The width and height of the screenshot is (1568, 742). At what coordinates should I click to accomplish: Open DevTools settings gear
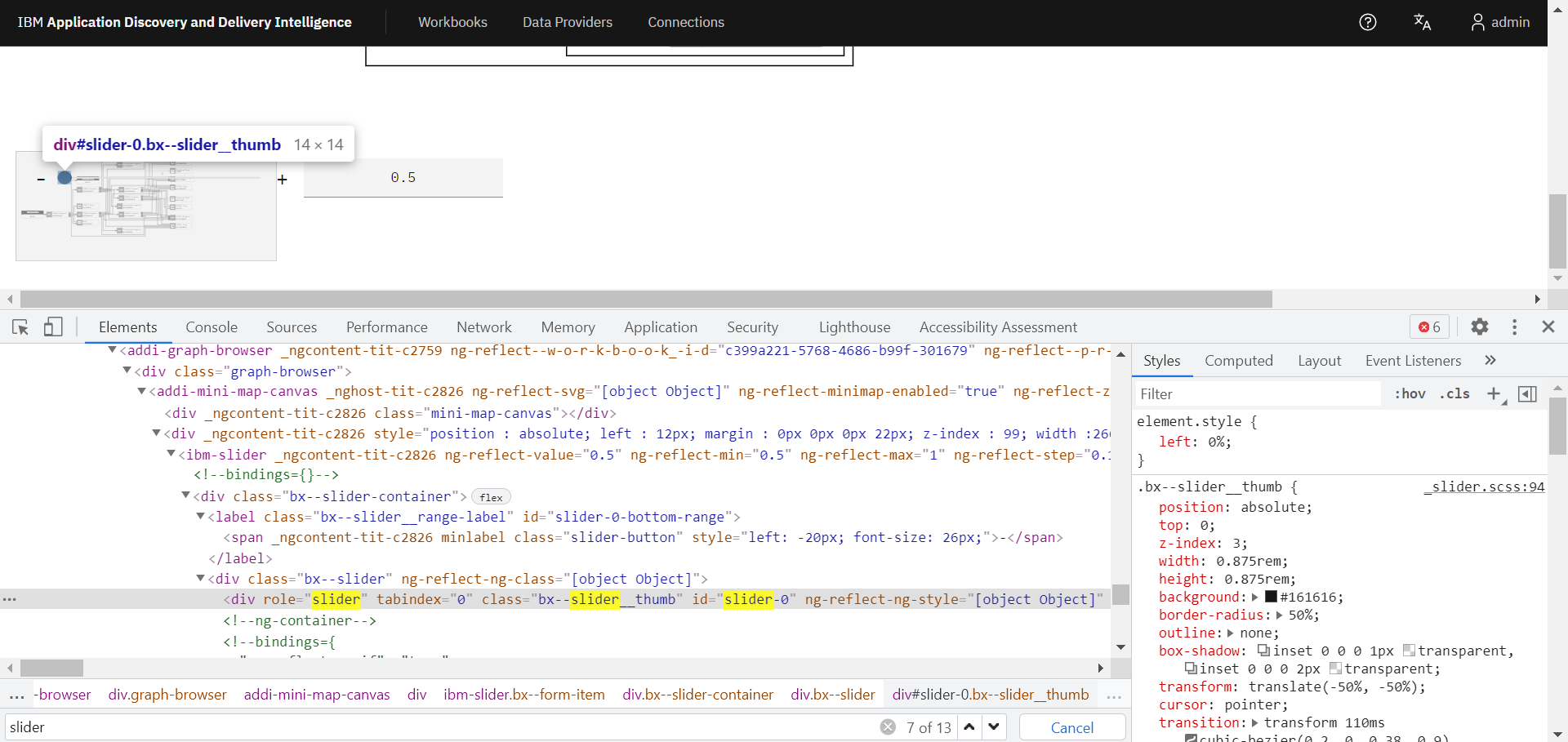pyautogui.click(x=1480, y=327)
